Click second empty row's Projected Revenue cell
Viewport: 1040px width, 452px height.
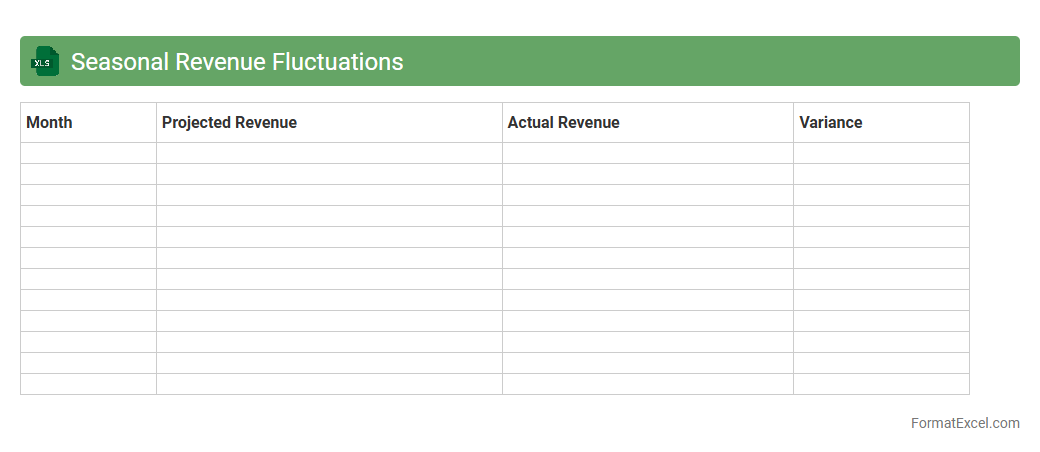point(329,174)
